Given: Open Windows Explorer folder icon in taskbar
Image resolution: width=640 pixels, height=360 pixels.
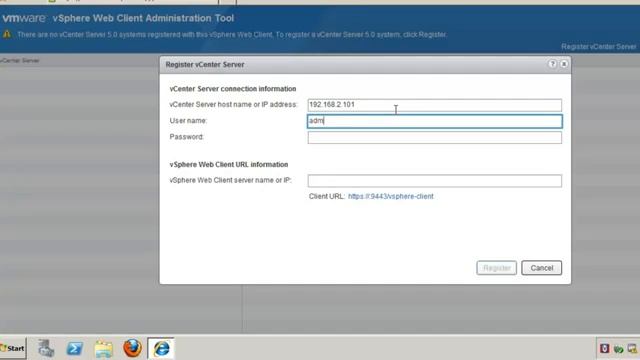Looking at the screenshot, I should 103,349.
